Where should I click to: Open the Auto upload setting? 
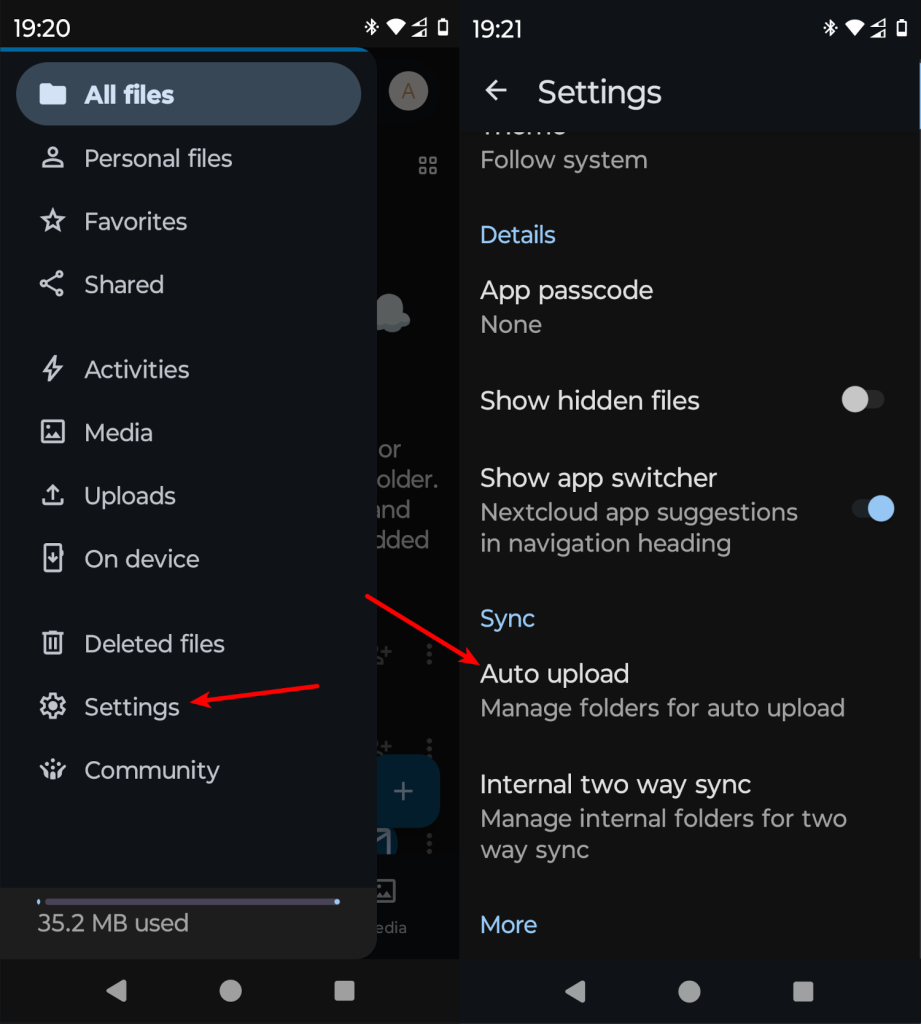point(662,690)
